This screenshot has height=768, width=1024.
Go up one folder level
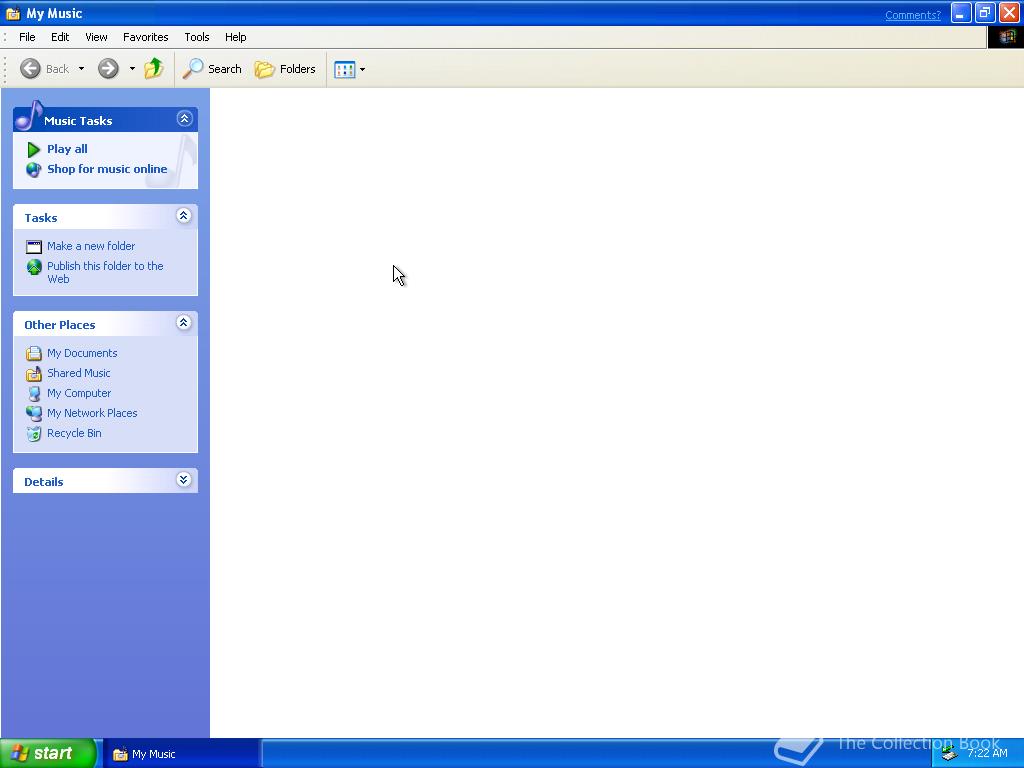coord(154,68)
